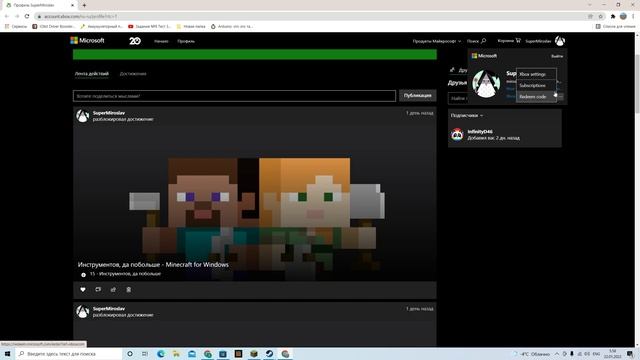
Task: Switch to the activity feed tab
Action: pos(91,74)
